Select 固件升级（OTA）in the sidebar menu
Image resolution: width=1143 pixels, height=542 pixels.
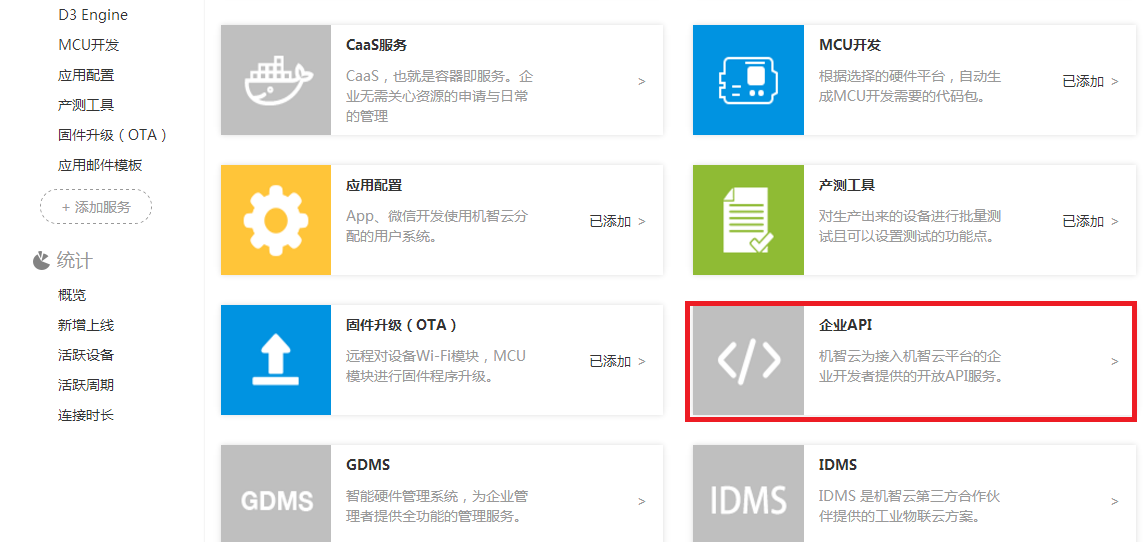[x=113, y=135]
